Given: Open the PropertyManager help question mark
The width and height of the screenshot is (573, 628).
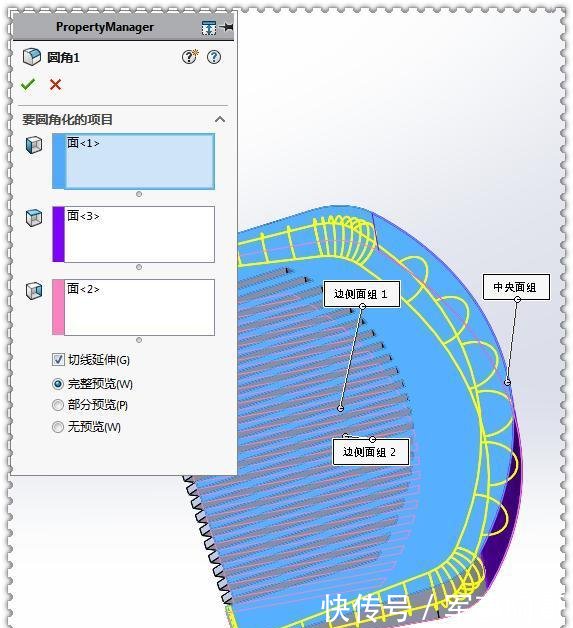Looking at the screenshot, I should 214,57.
